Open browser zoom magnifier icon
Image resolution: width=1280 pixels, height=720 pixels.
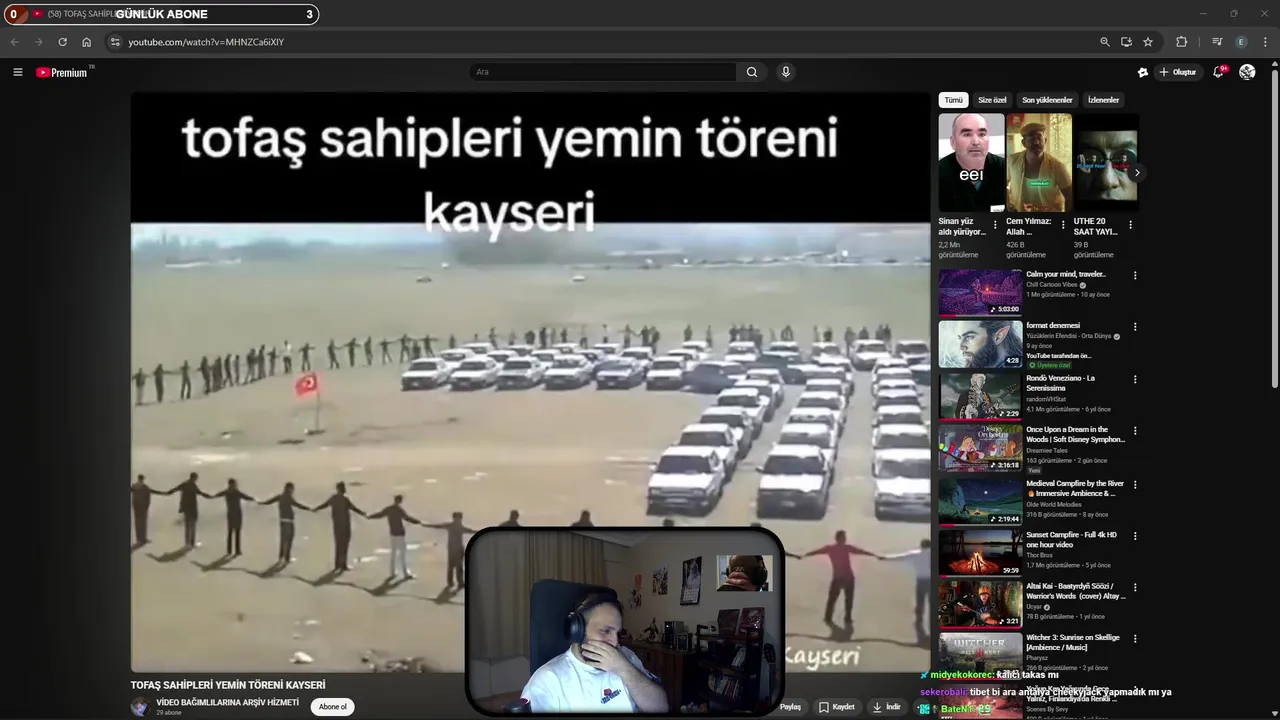[x=1105, y=42]
